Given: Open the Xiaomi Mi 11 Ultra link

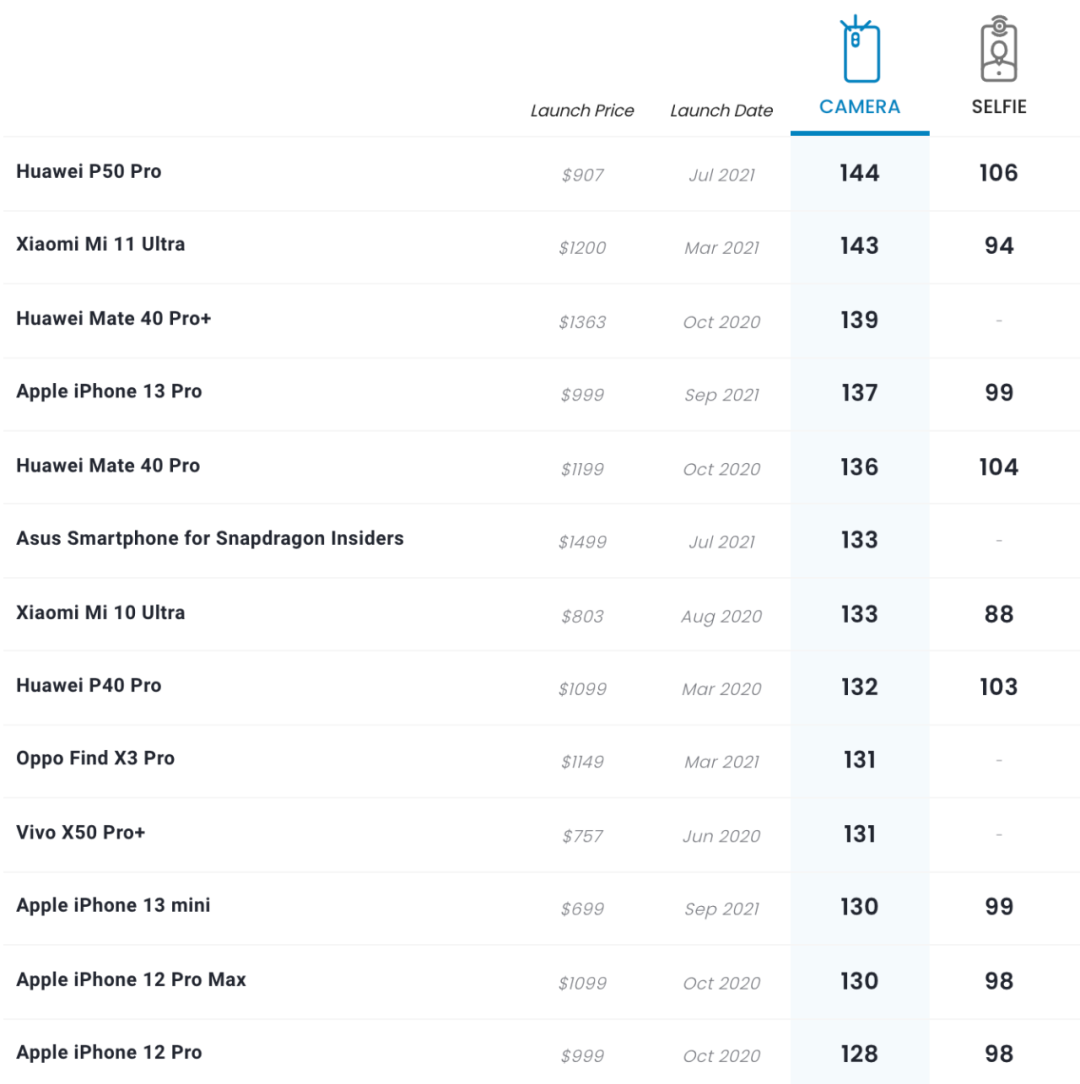Looking at the screenshot, I should [x=100, y=244].
